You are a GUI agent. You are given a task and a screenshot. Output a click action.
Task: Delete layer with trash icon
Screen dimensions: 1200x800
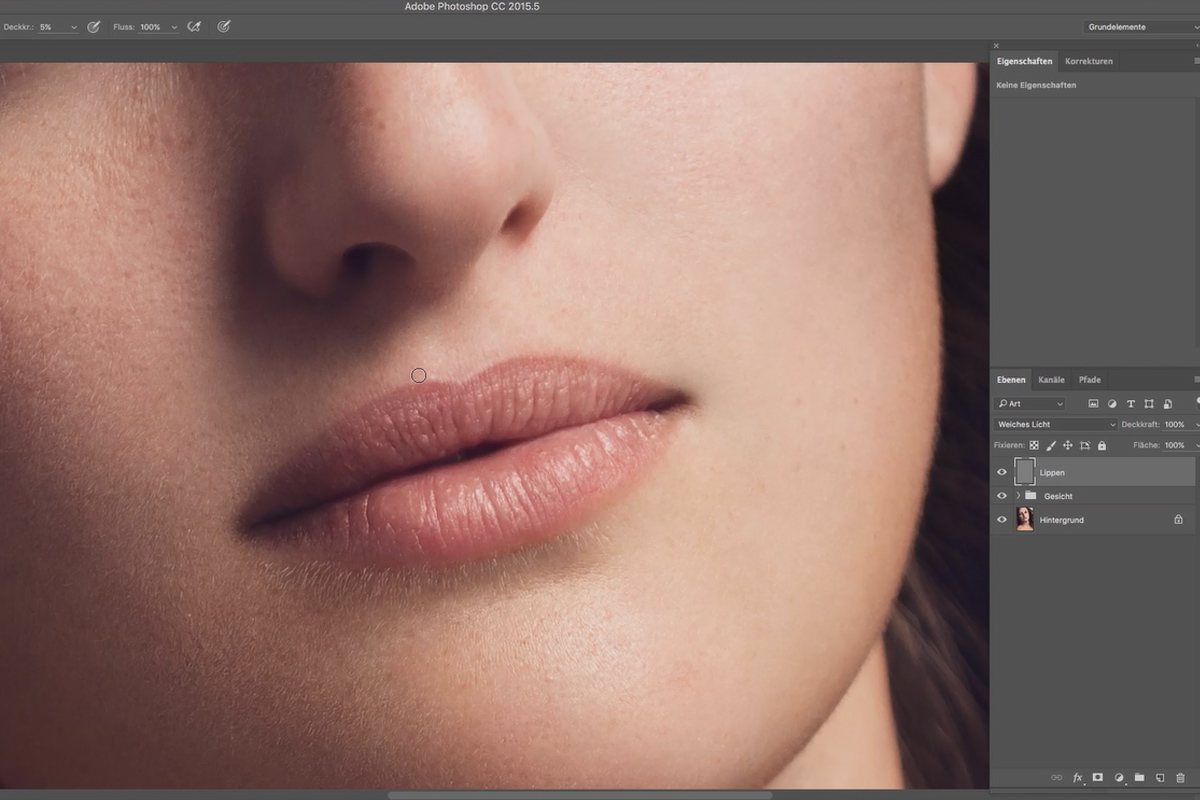(x=1180, y=777)
